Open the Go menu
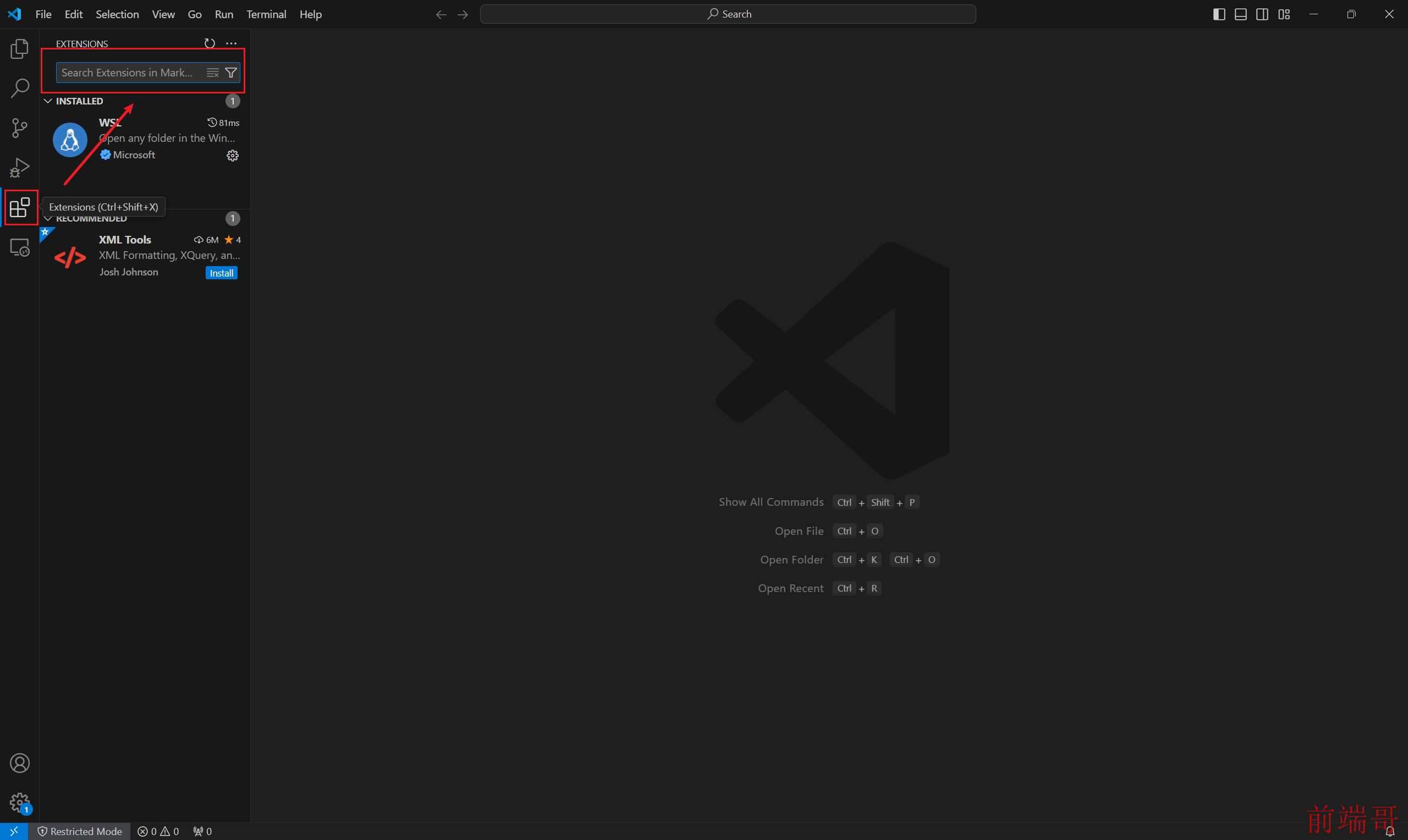The image size is (1408, 840). pos(194,14)
